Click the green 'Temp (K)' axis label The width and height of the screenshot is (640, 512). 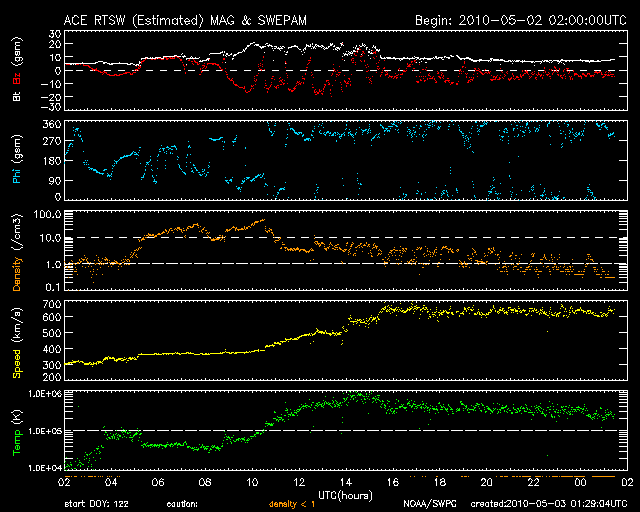coord(17,433)
